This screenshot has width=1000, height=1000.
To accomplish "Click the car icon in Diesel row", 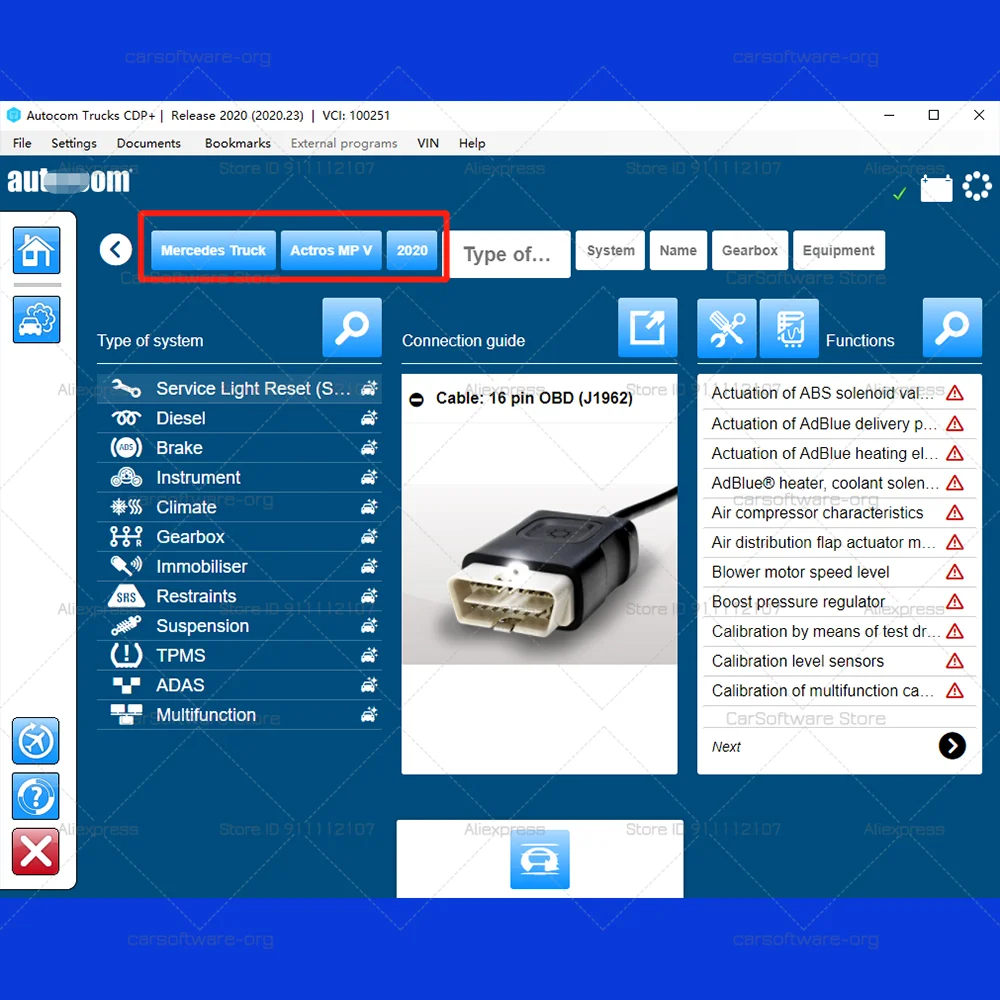I will tap(369, 418).
